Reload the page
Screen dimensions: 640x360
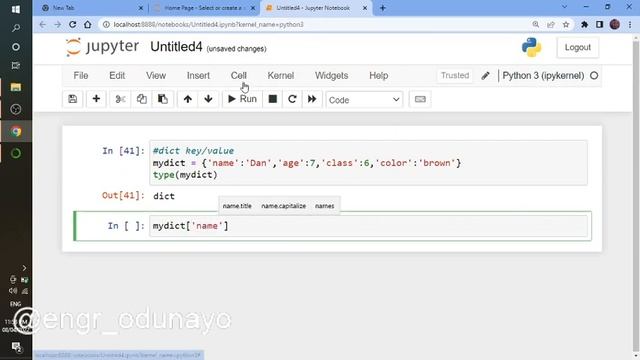pyautogui.click(x=73, y=24)
